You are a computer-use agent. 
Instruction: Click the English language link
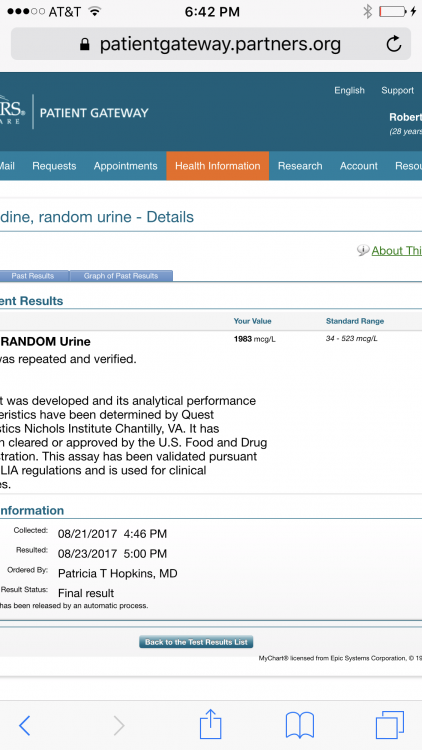pos(349,90)
